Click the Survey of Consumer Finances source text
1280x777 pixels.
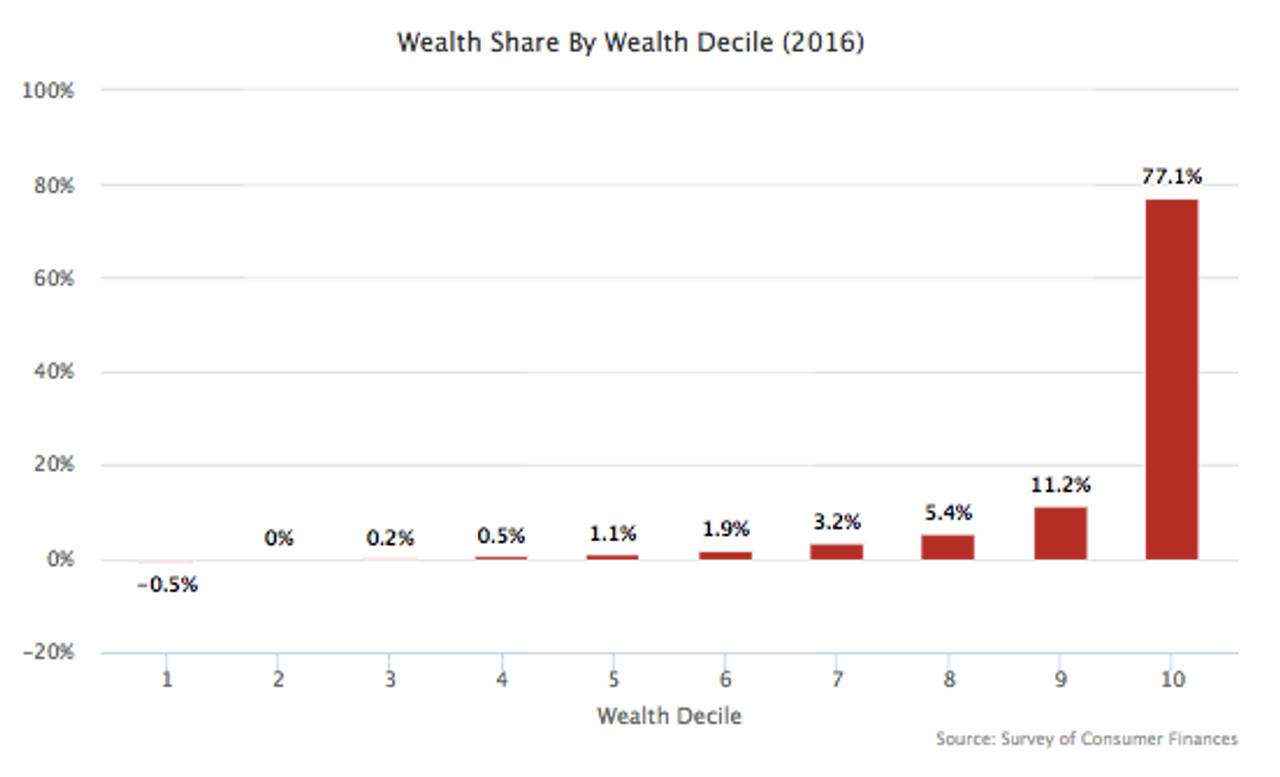click(x=1086, y=740)
